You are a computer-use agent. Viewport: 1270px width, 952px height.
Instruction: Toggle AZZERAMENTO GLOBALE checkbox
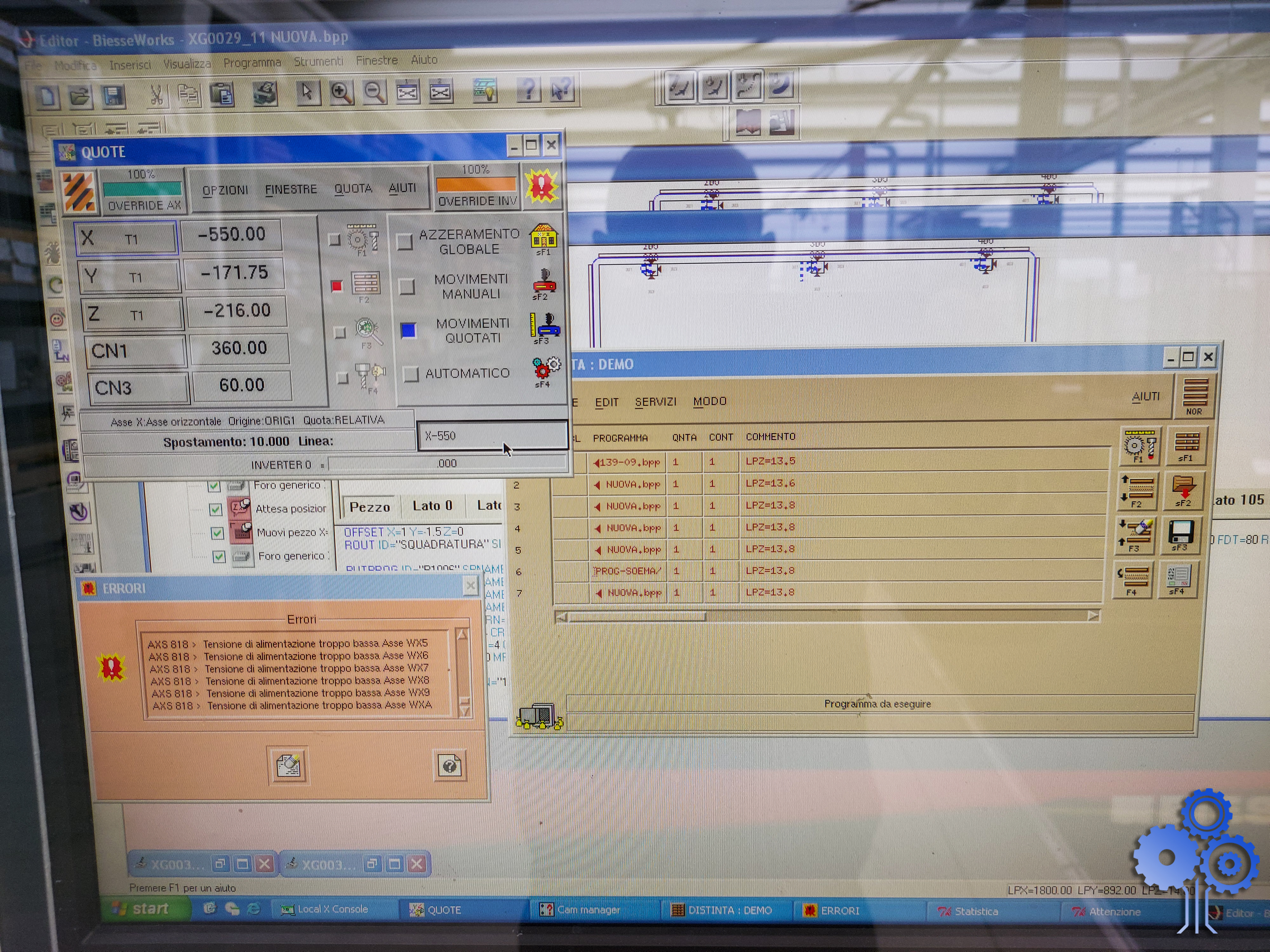click(404, 241)
